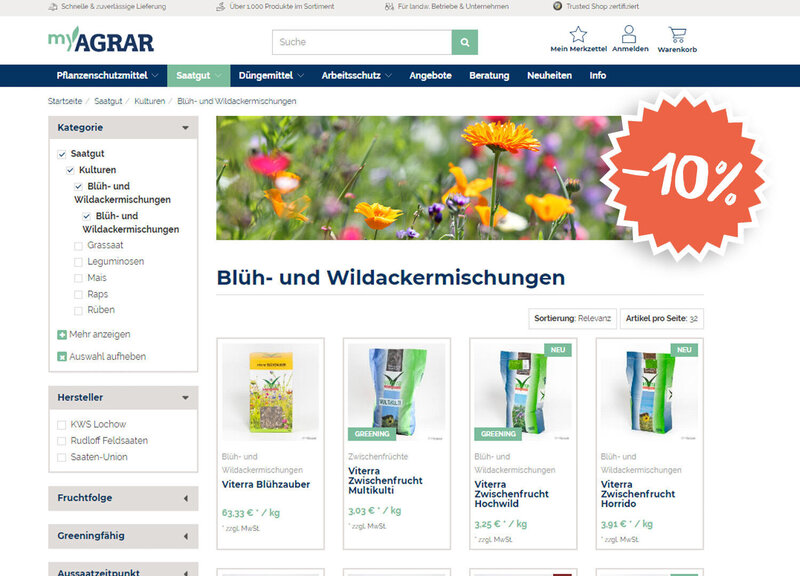This screenshot has width=800, height=576.
Task: Open the Saatgut navigation menu
Action: (198, 76)
